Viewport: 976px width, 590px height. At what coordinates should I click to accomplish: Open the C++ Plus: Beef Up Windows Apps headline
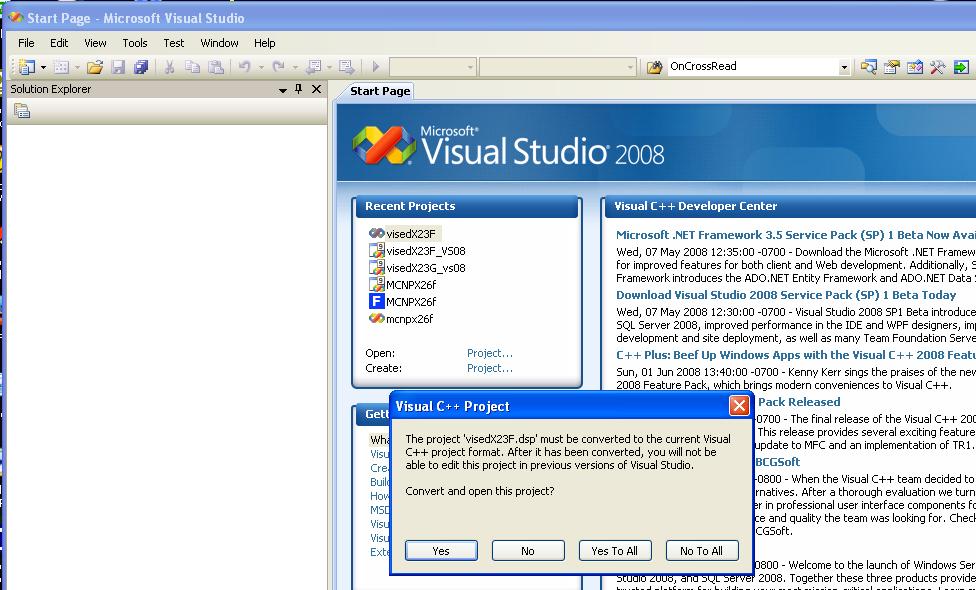(795, 355)
